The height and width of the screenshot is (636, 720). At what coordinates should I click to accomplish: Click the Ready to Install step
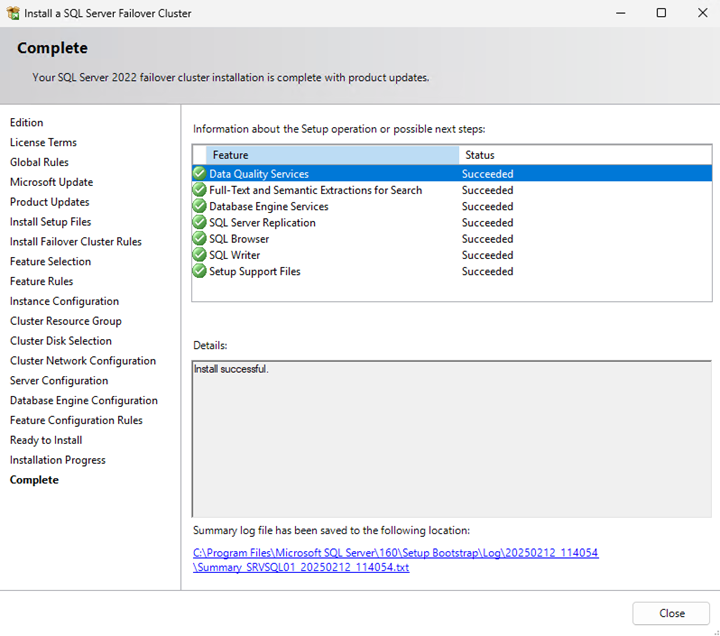coord(46,440)
